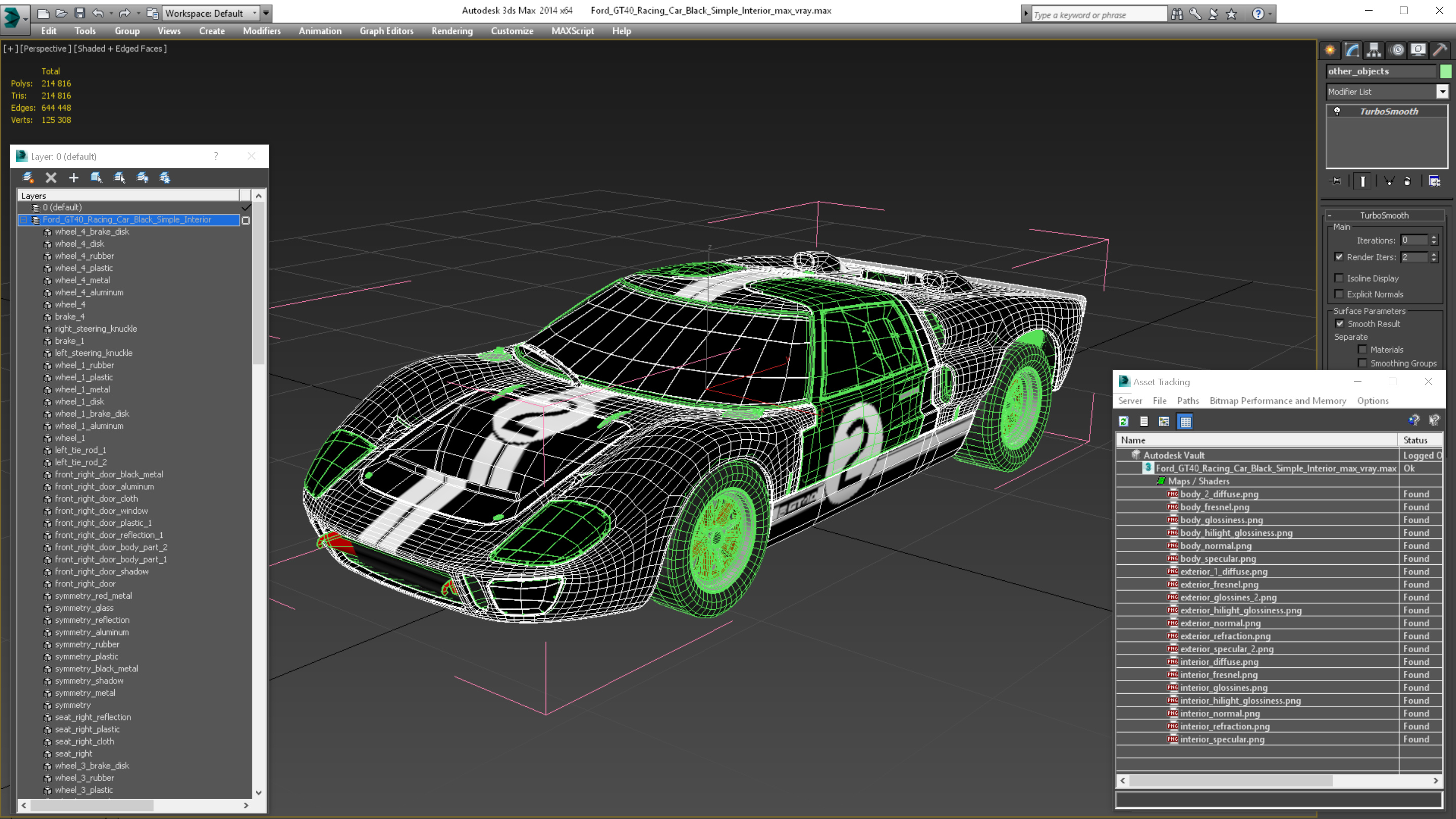Image resolution: width=1456 pixels, height=819 pixels.
Task: Toggle the Render Iters checkbox
Action: click(1339, 257)
